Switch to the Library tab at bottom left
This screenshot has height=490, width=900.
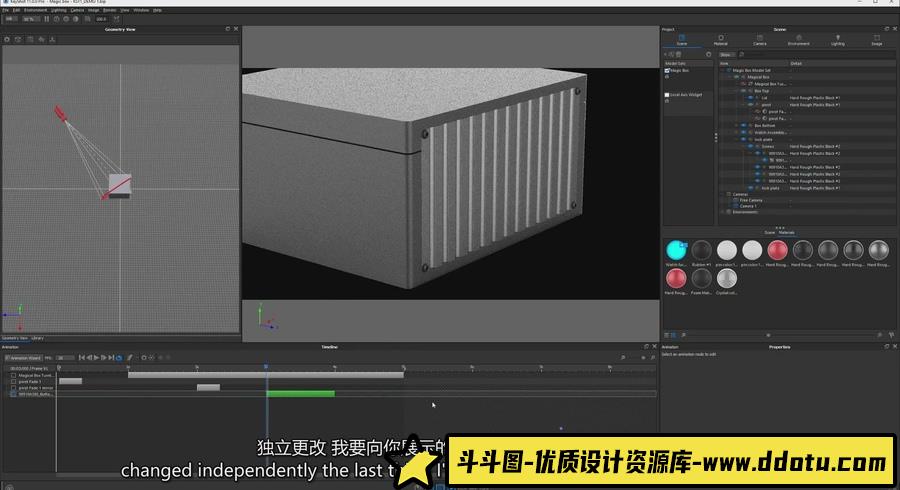(x=37, y=338)
